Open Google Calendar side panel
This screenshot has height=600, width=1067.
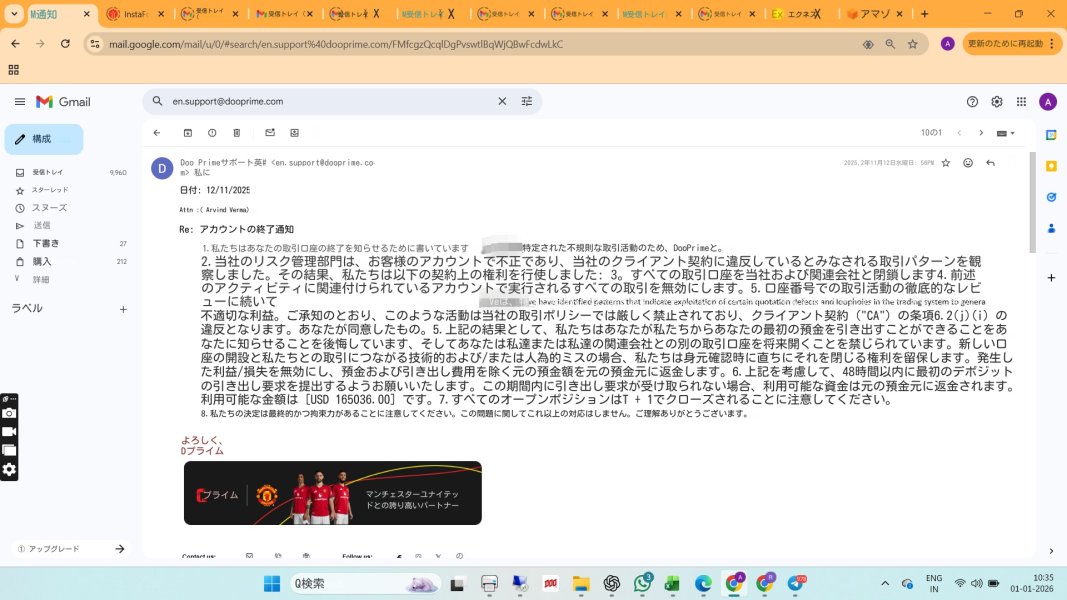pyautogui.click(x=1051, y=135)
